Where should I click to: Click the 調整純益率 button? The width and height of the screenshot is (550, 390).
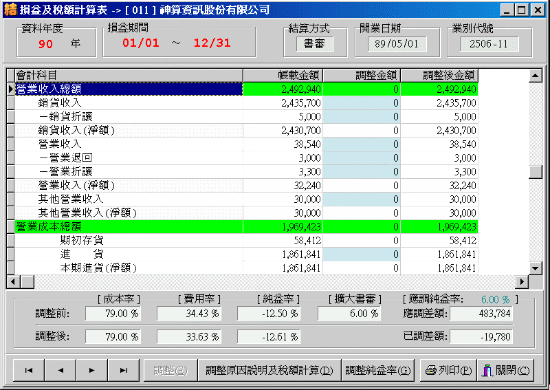(x=378, y=370)
